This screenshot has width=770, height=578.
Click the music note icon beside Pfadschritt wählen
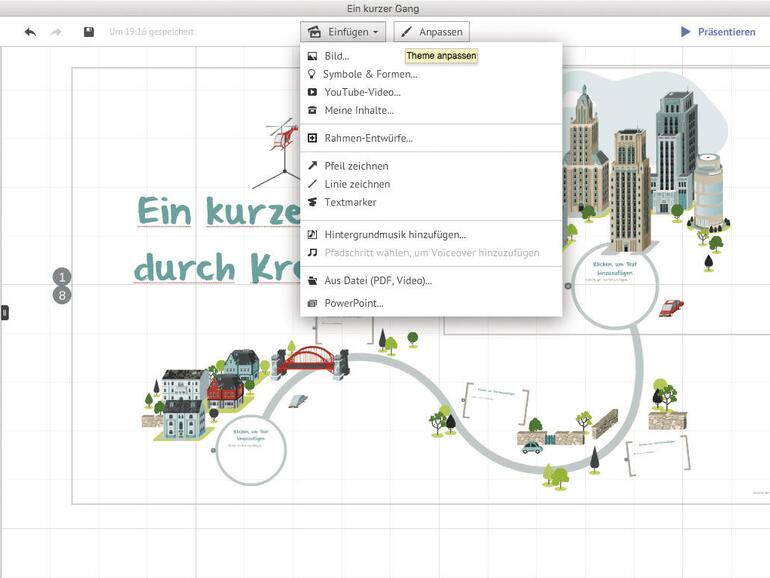point(312,252)
